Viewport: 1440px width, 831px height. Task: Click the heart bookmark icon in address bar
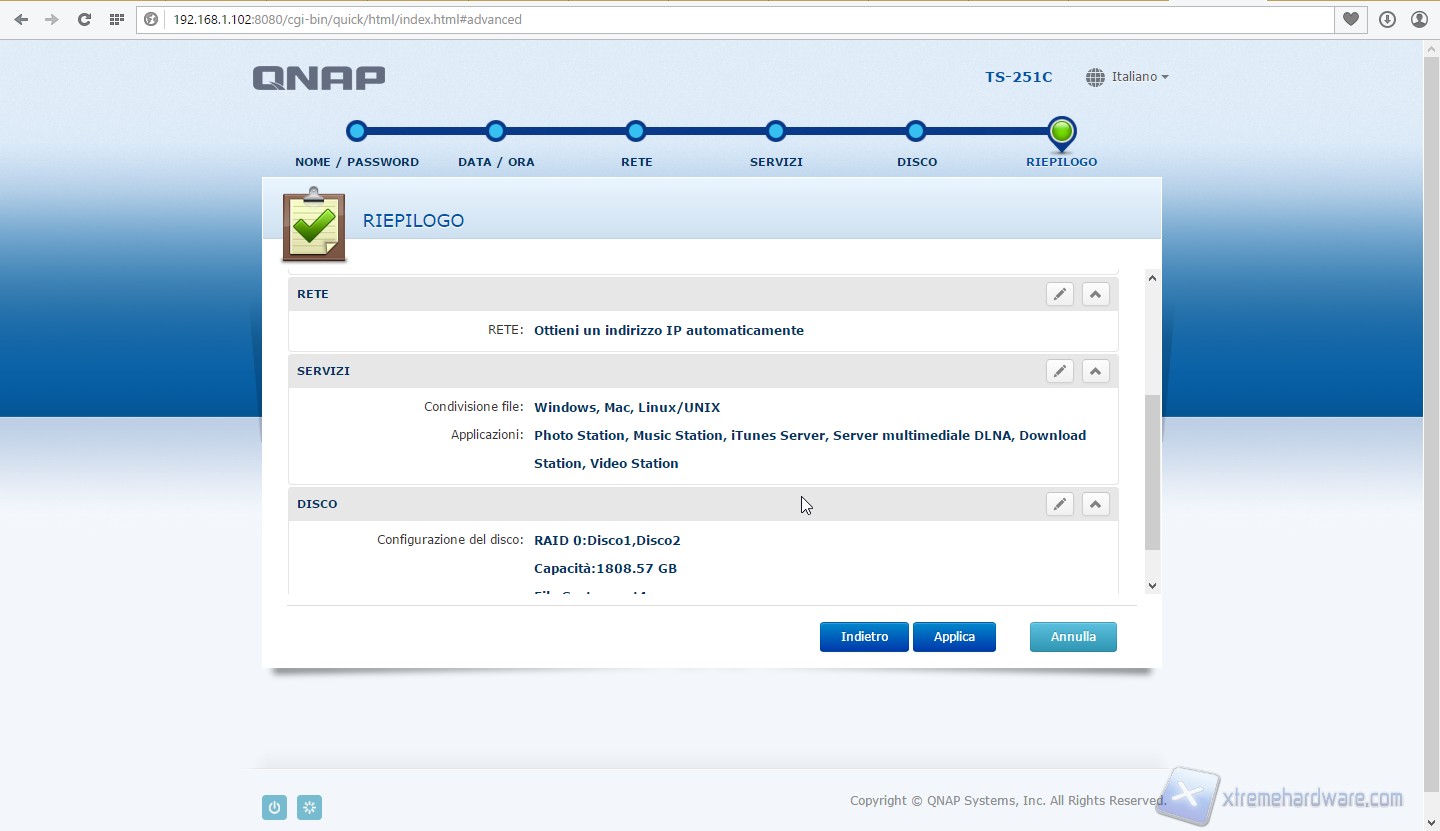click(x=1351, y=19)
